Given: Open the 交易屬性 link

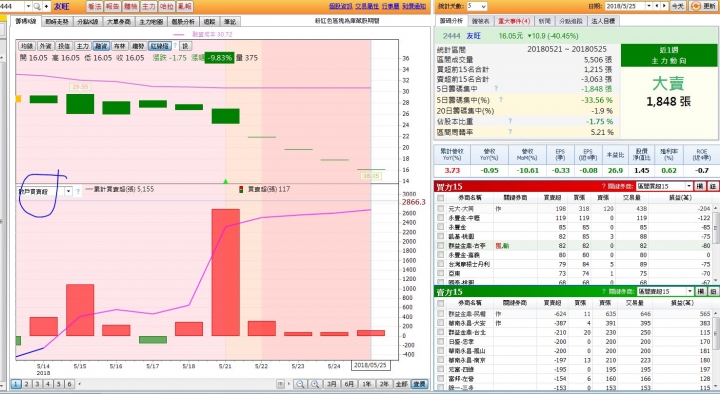Looking at the screenshot, I should (x=367, y=6).
